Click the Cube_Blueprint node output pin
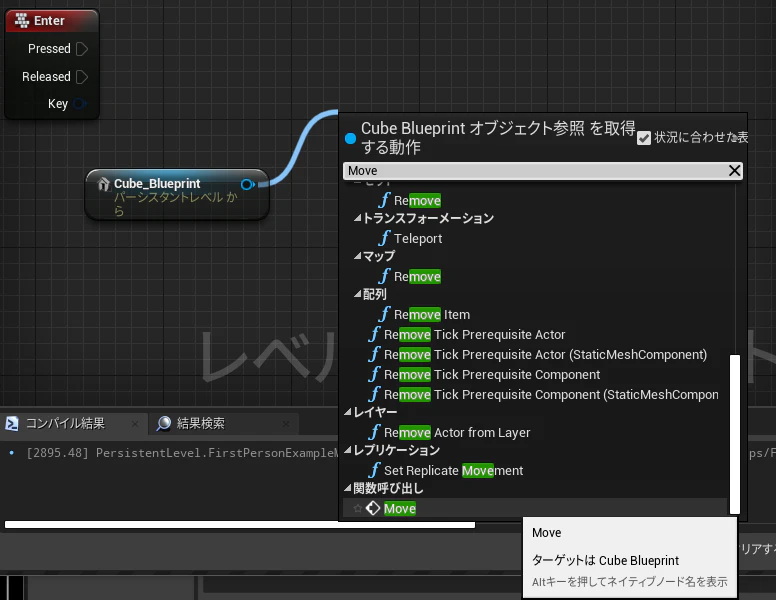 pyautogui.click(x=247, y=185)
